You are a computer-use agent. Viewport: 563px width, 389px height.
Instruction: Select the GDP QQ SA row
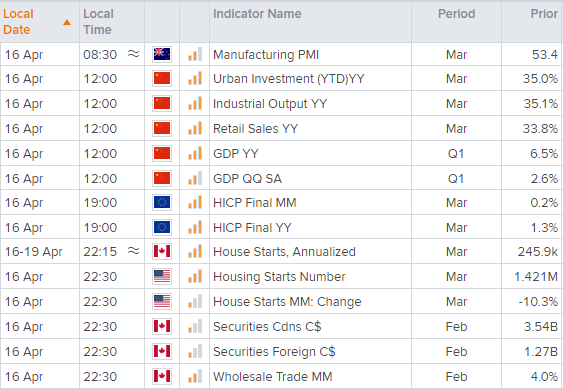pyautogui.click(x=282, y=178)
